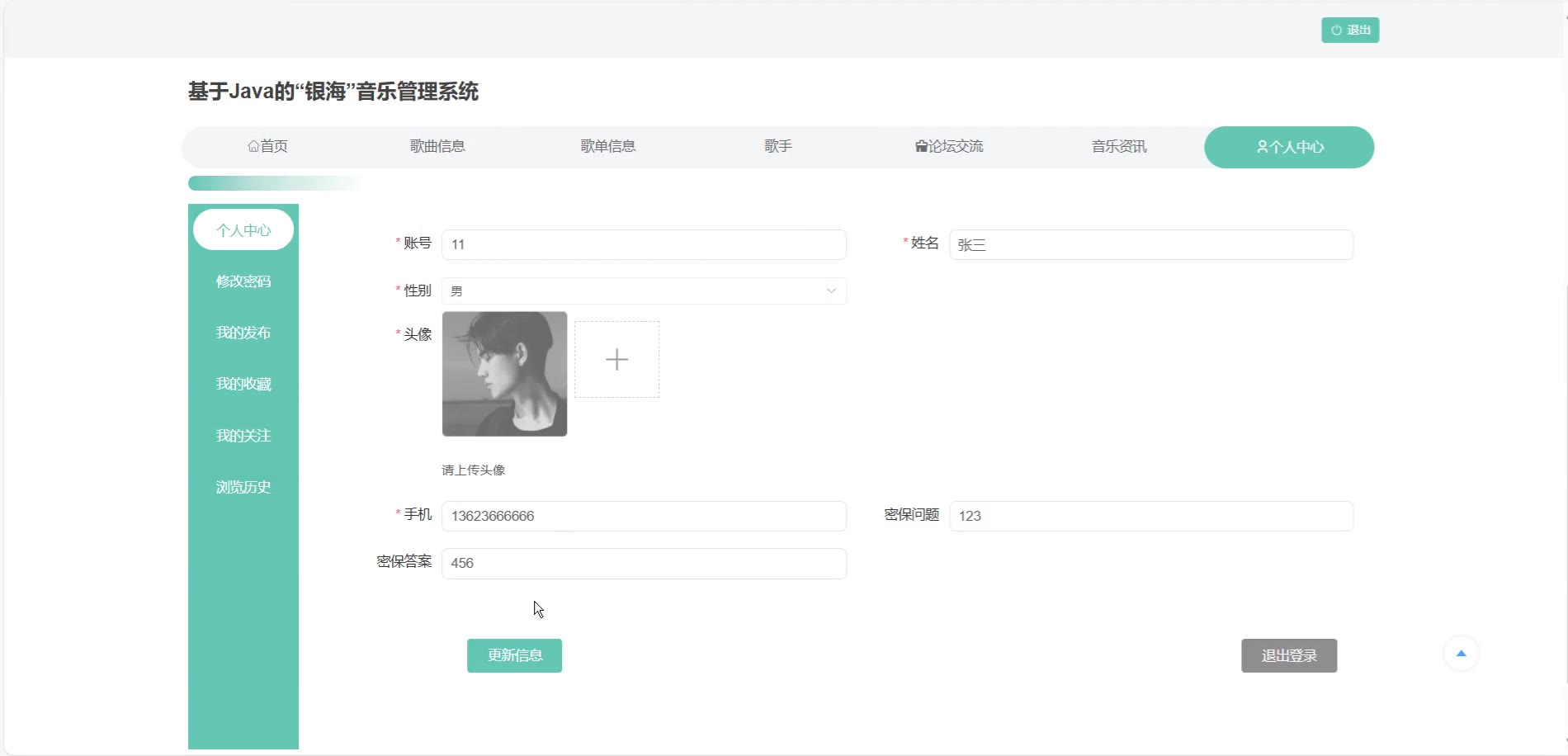Click the 请上传头像 hint text
The image size is (1568, 756).
tap(473, 470)
